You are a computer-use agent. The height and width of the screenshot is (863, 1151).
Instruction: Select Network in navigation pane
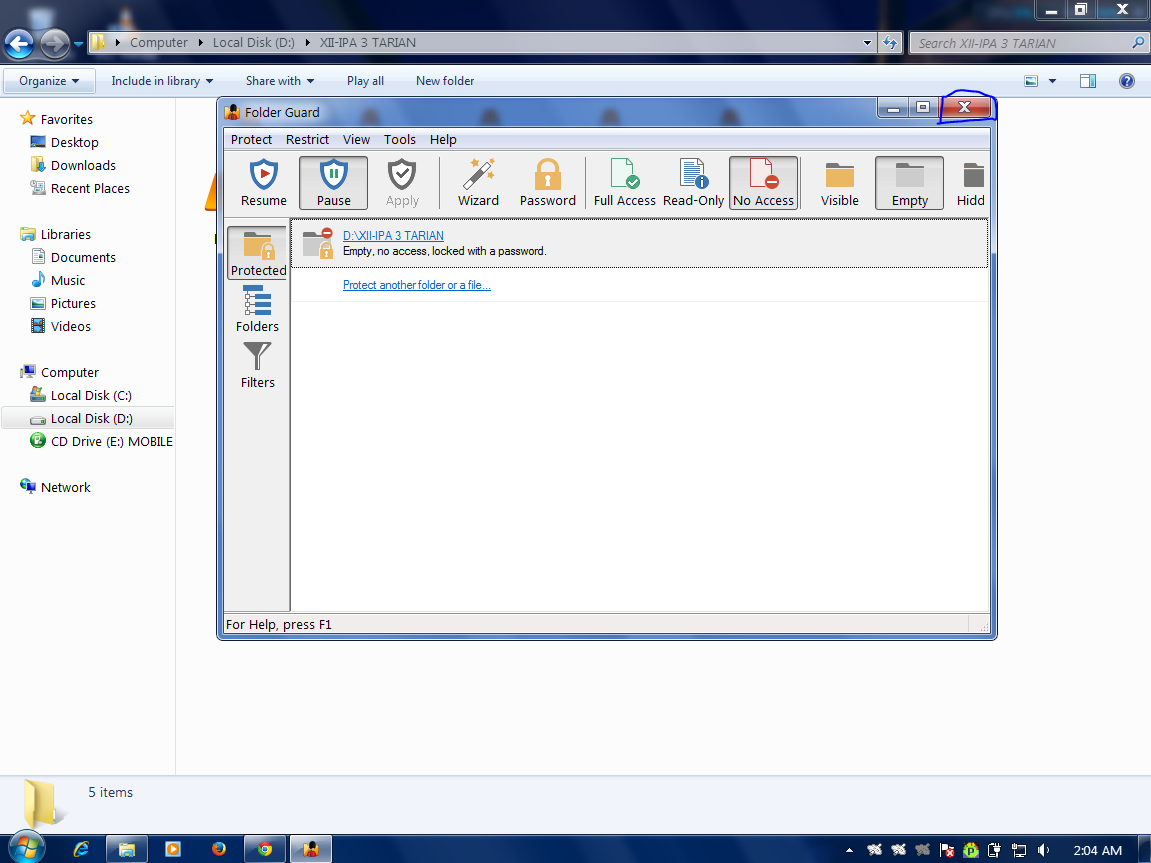coord(65,487)
